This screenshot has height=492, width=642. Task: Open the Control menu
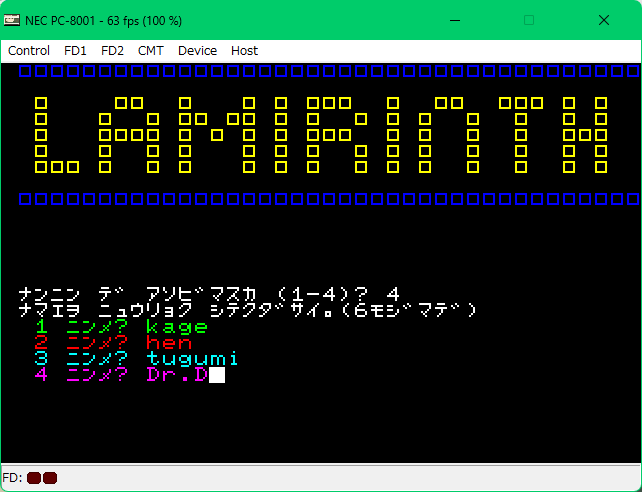click(29, 50)
